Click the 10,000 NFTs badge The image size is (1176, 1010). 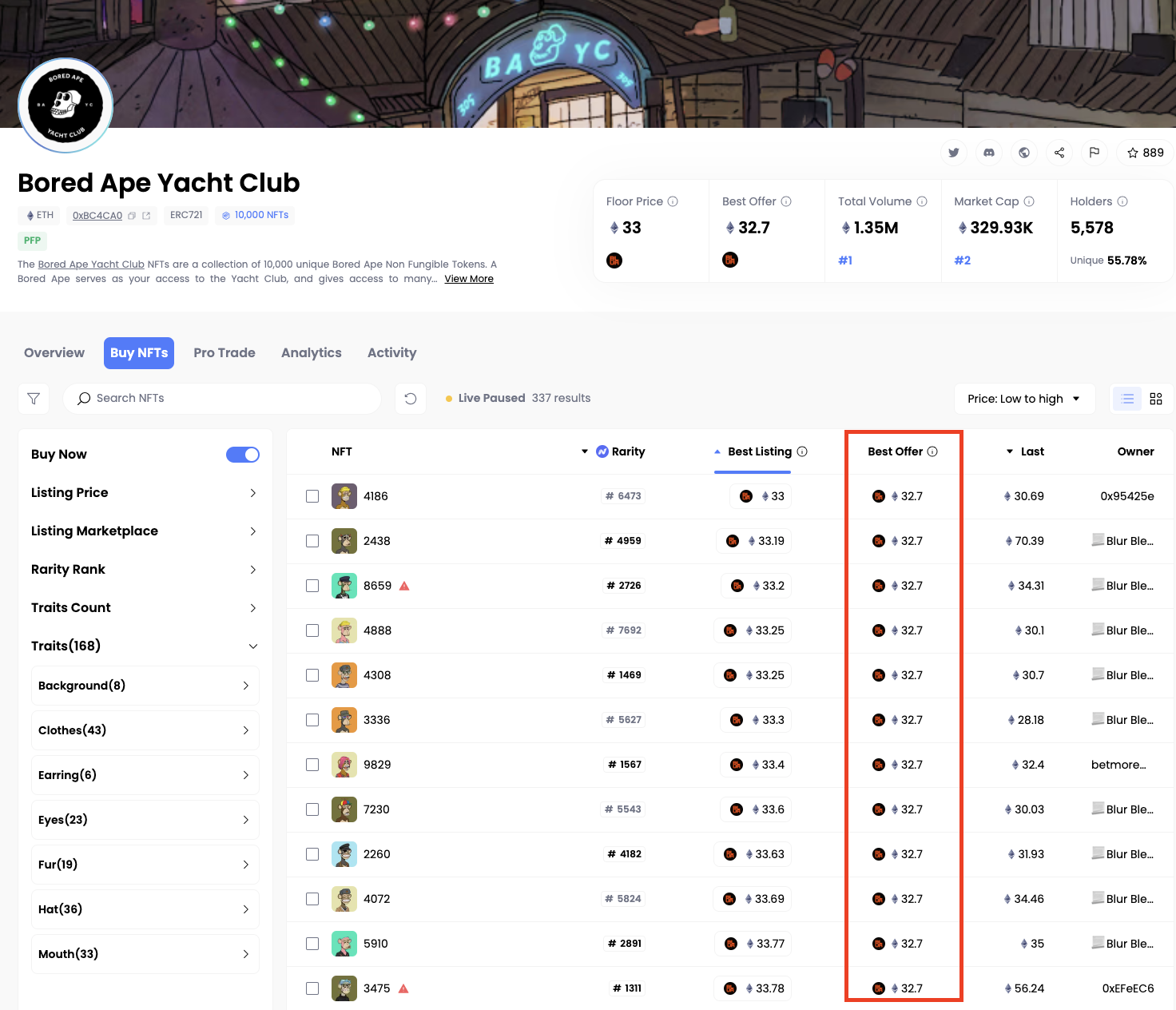coord(255,216)
